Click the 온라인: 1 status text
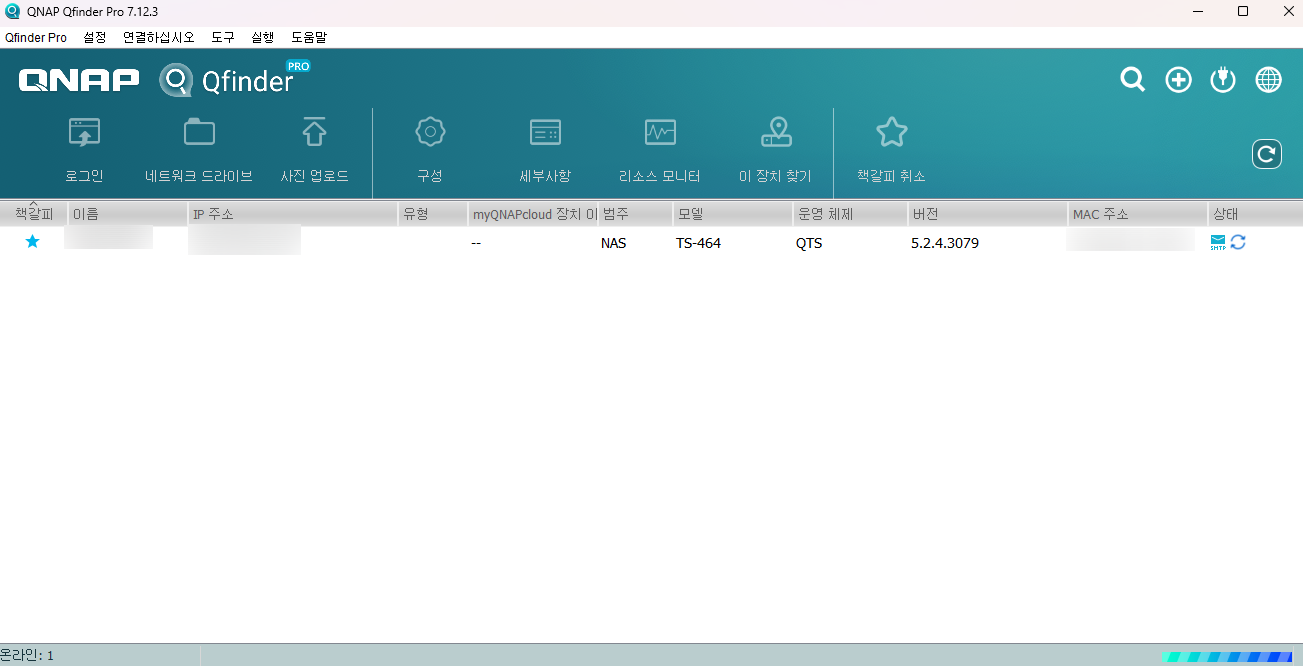 coord(27,656)
